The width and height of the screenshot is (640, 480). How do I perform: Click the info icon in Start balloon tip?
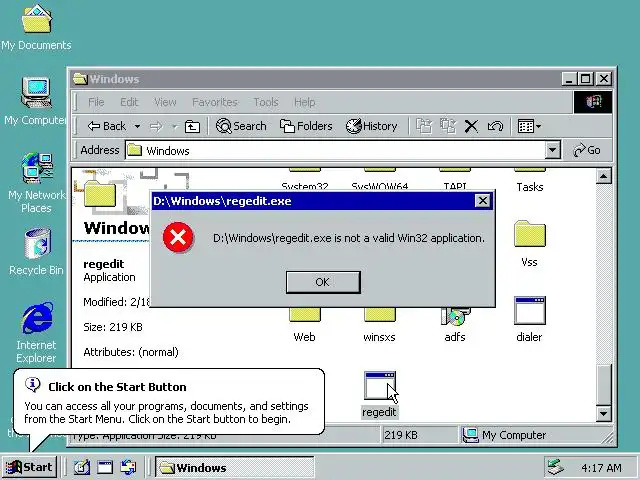point(33,384)
